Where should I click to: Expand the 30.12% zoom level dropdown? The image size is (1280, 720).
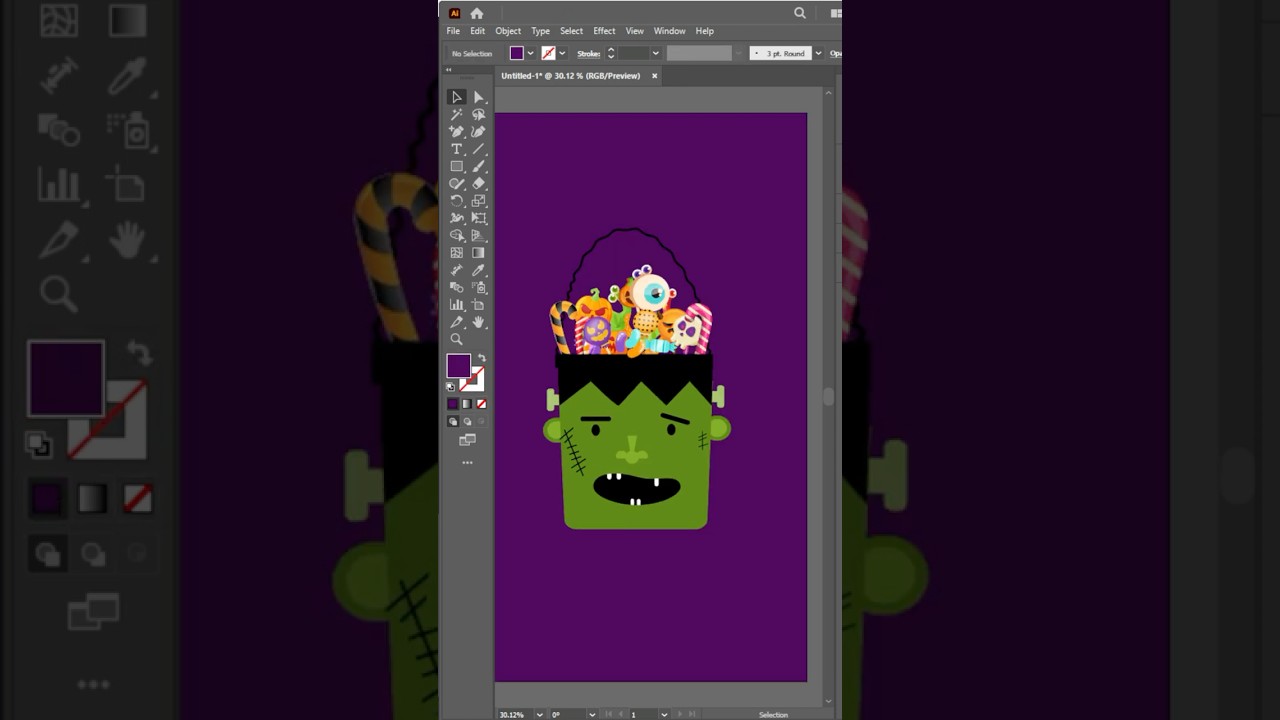[540, 715]
